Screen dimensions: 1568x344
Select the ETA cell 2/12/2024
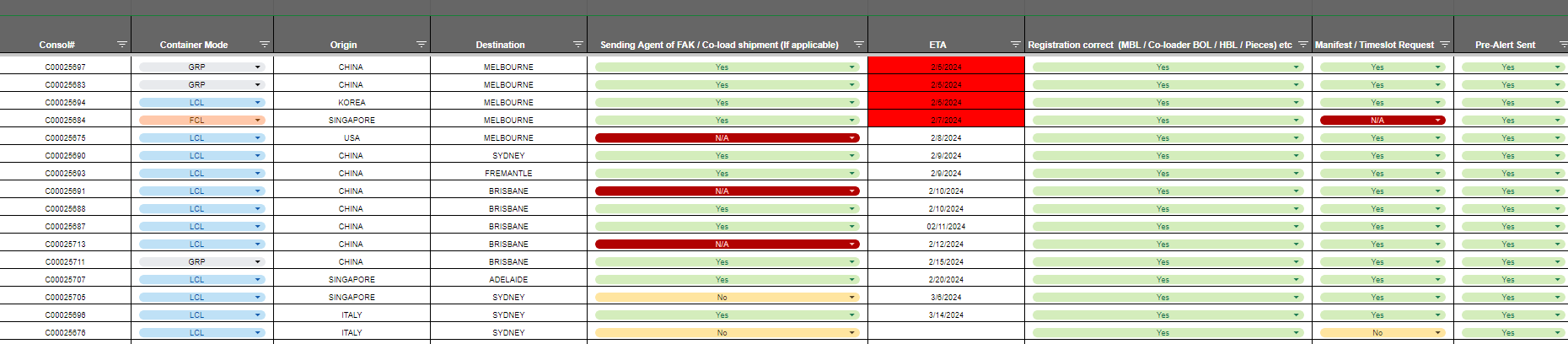tap(946, 244)
